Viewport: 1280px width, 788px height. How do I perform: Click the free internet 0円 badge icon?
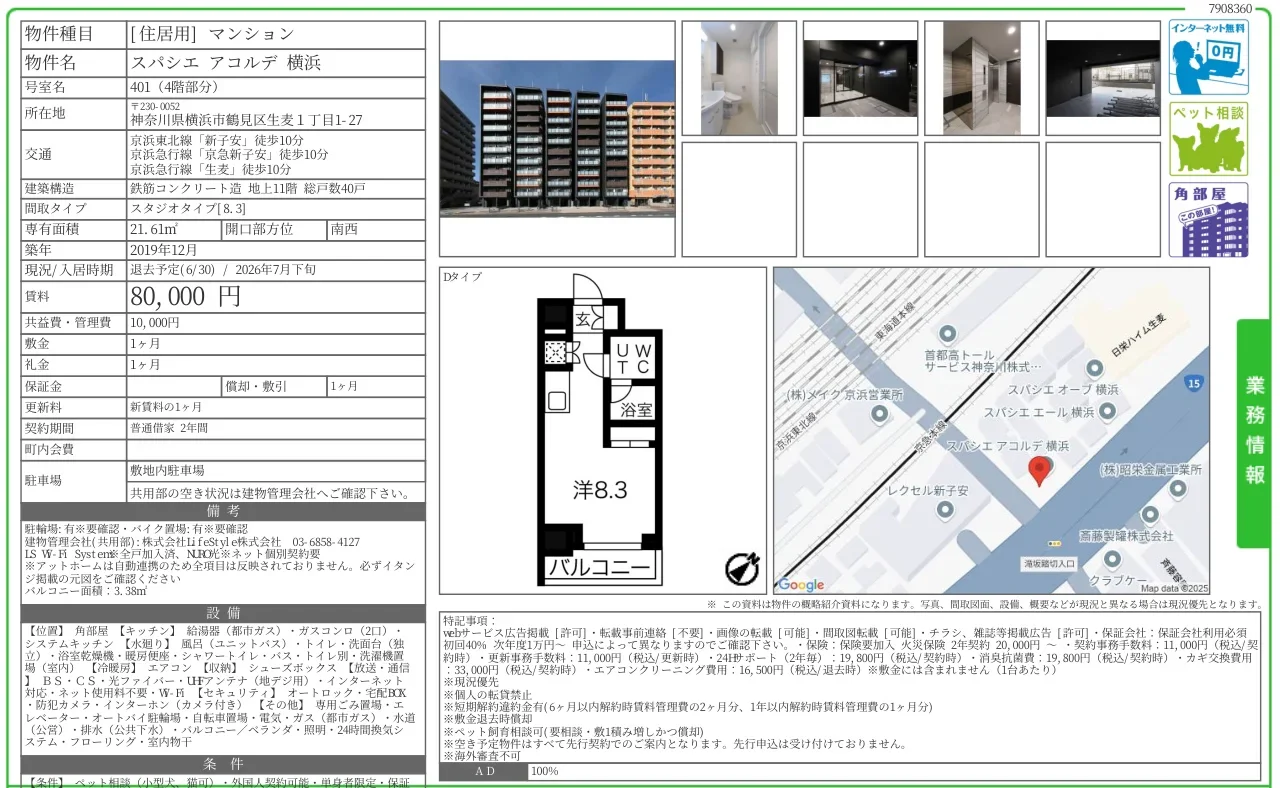click(x=1208, y=57)
